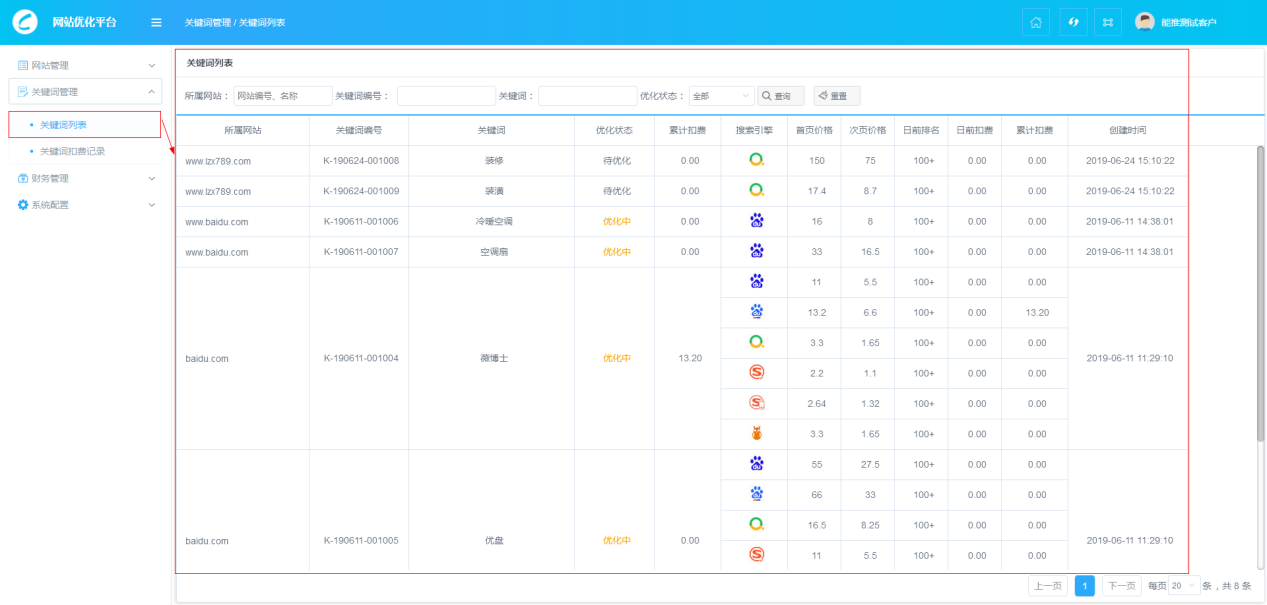Collapse the 关键词管理 sidebar menu

tap(85, 91)
